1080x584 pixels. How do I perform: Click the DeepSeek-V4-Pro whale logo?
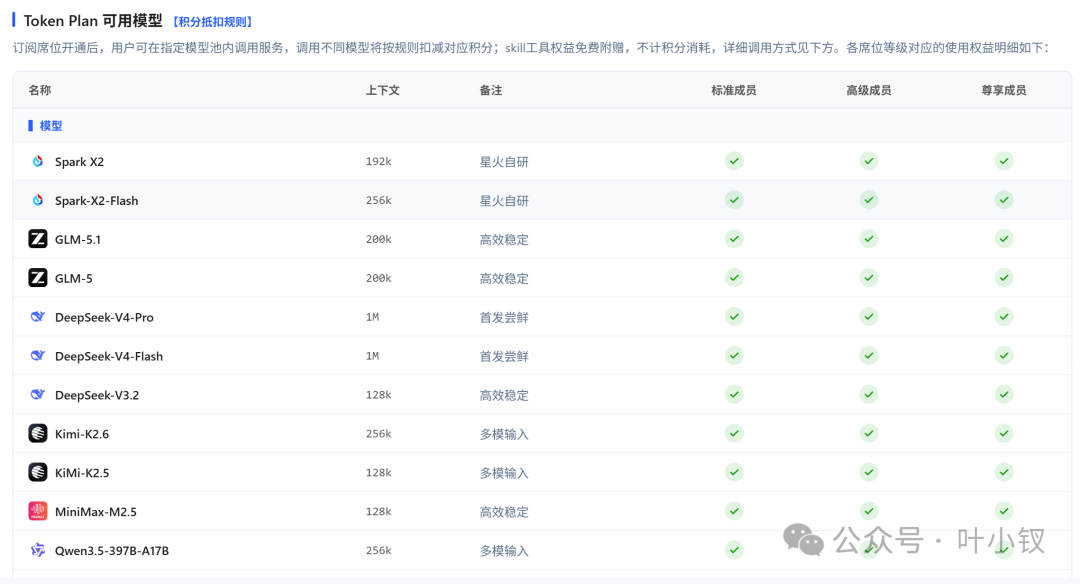pos(38,317)
